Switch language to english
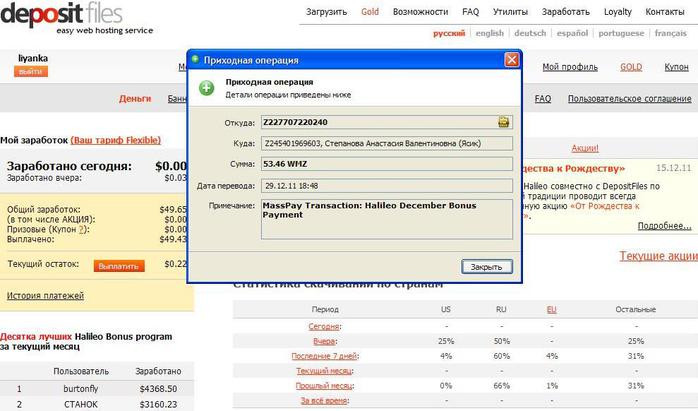698x411 pixels. (x=490, y=33)
